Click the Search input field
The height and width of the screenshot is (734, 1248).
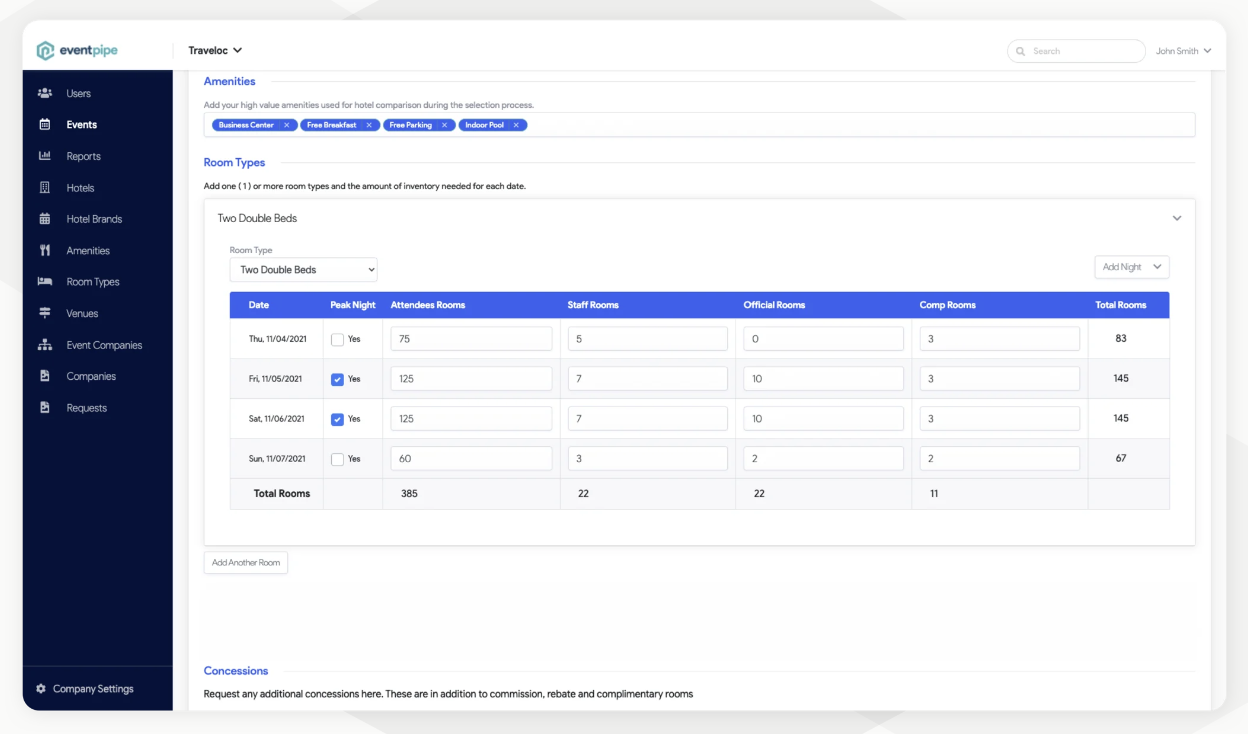[1076, 51]
